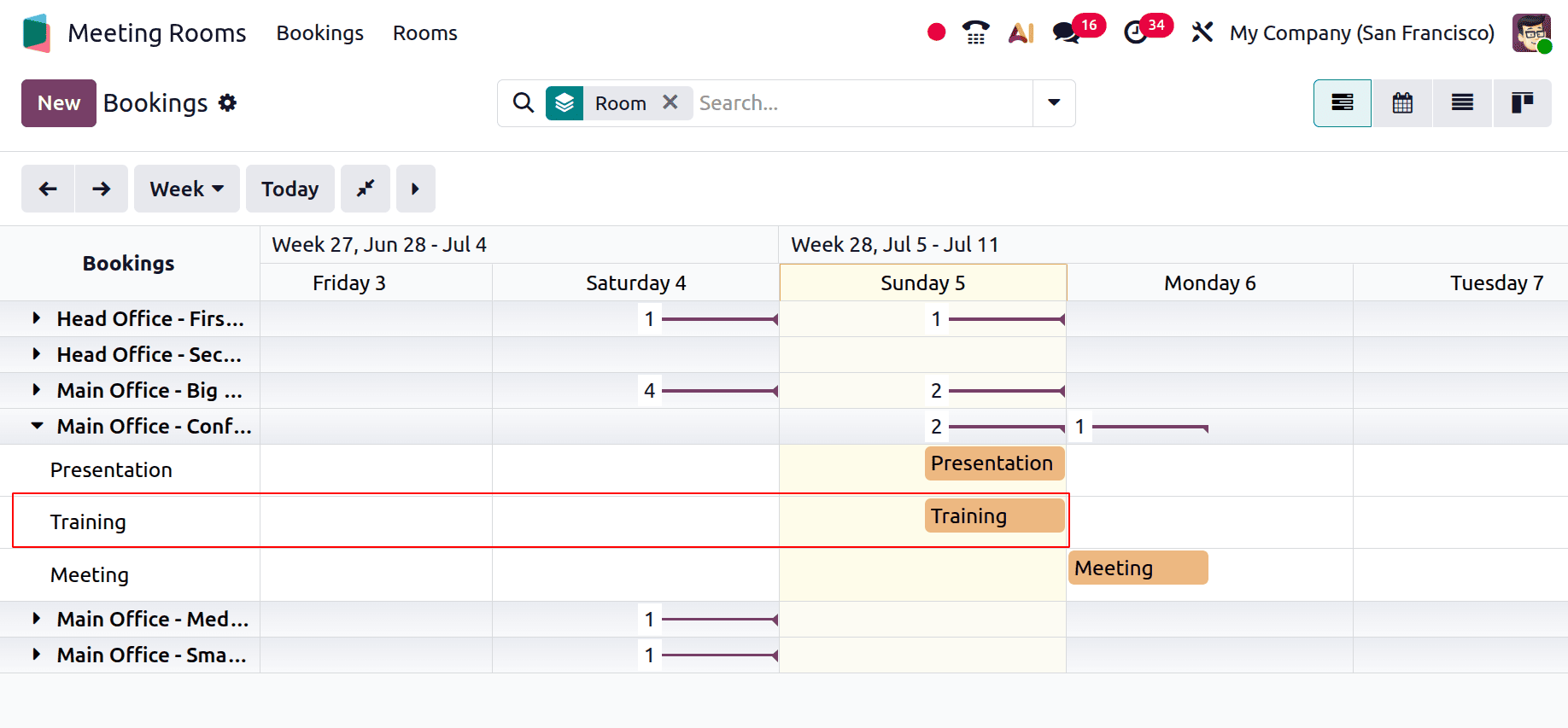Jump to Today
Viewport: 1568px width, 728px height.
coord(290,189)
